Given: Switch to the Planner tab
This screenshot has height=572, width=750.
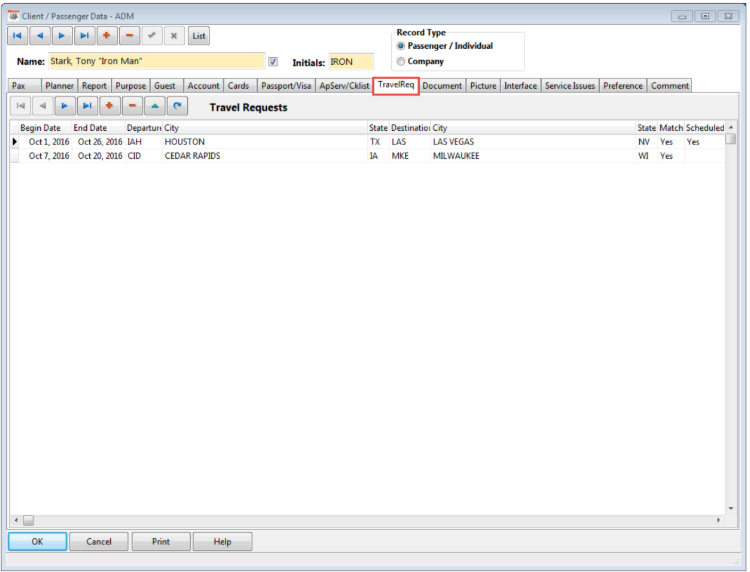Looking at the screenshot, I should click(x=59, y=86).
